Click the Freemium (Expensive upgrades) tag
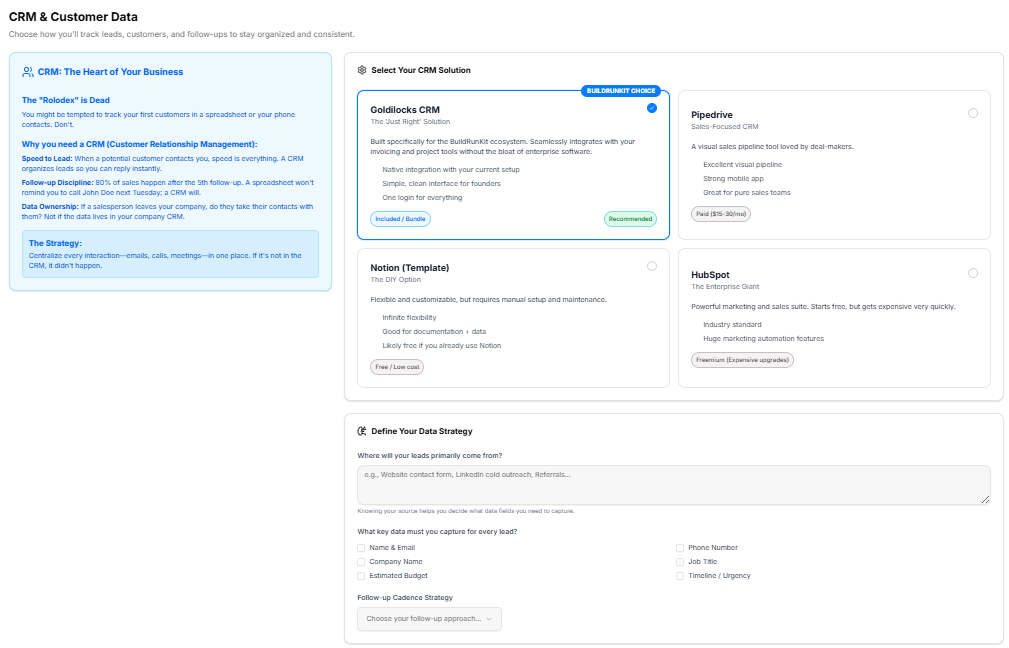This screenshot has height=648, width=1009. pos(742,360)
